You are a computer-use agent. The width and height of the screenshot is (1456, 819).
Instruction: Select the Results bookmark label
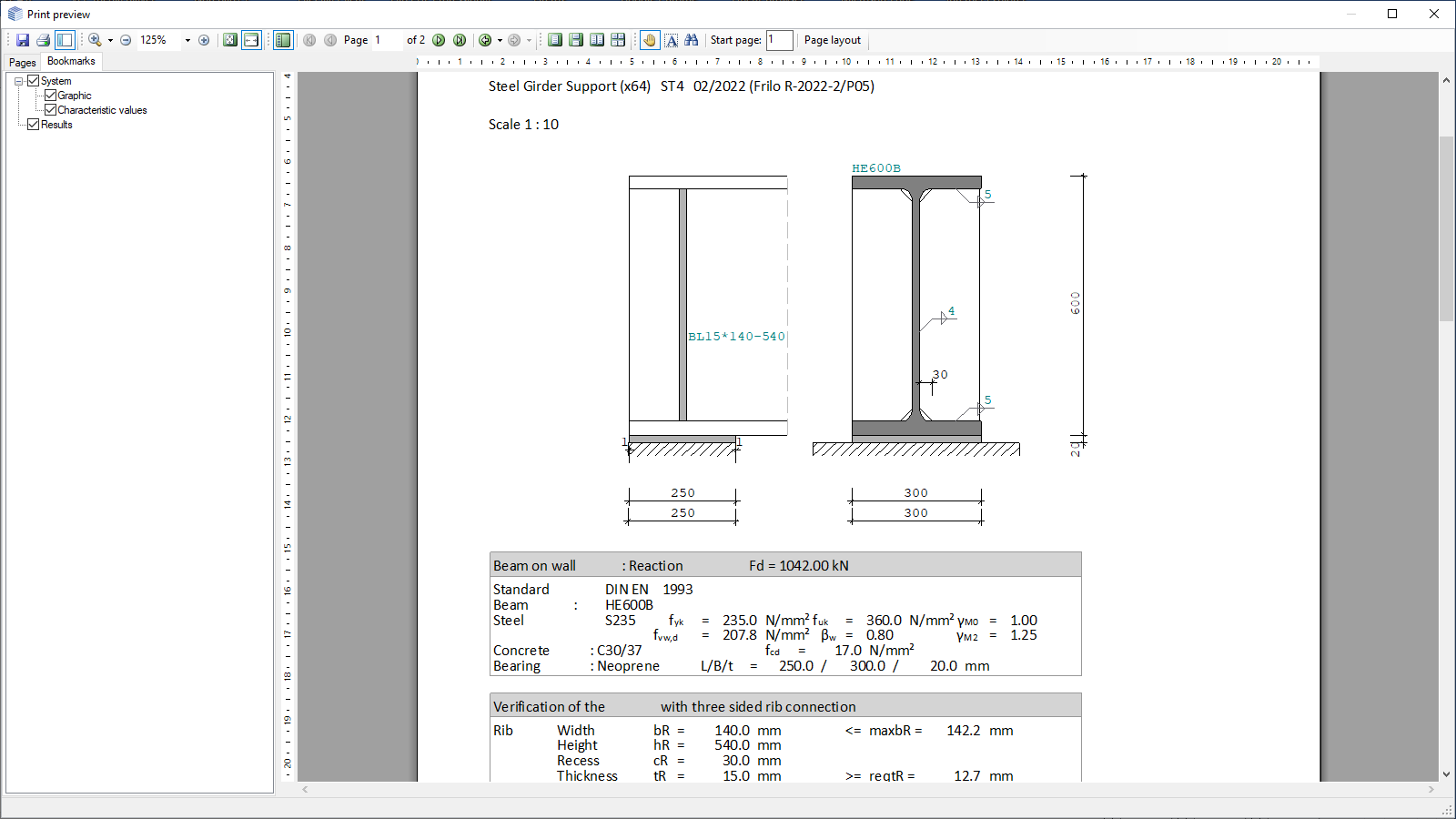pyautogui.click(x=56, y=125)
